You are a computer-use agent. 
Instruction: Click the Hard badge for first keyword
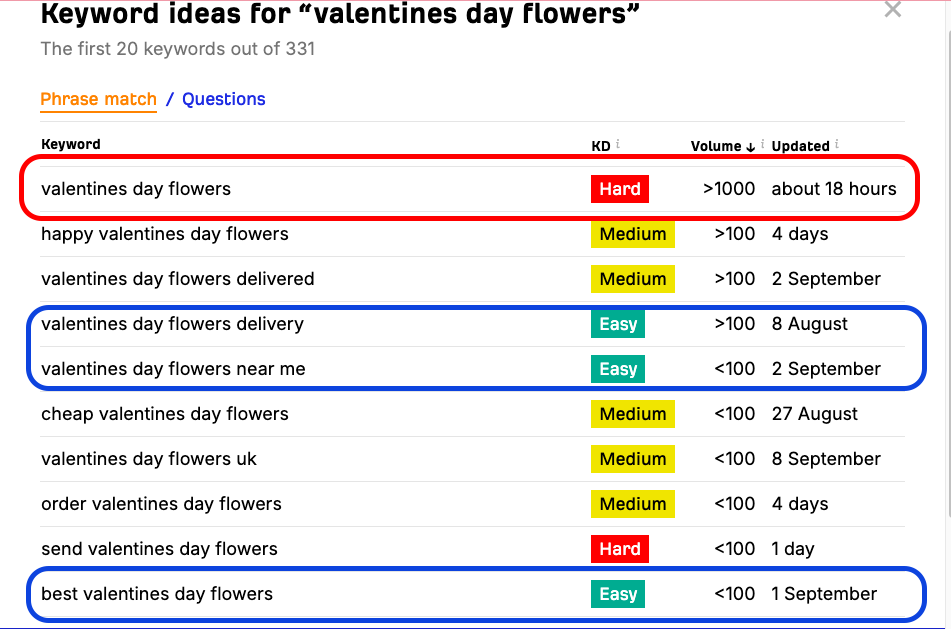coord(620,188)
